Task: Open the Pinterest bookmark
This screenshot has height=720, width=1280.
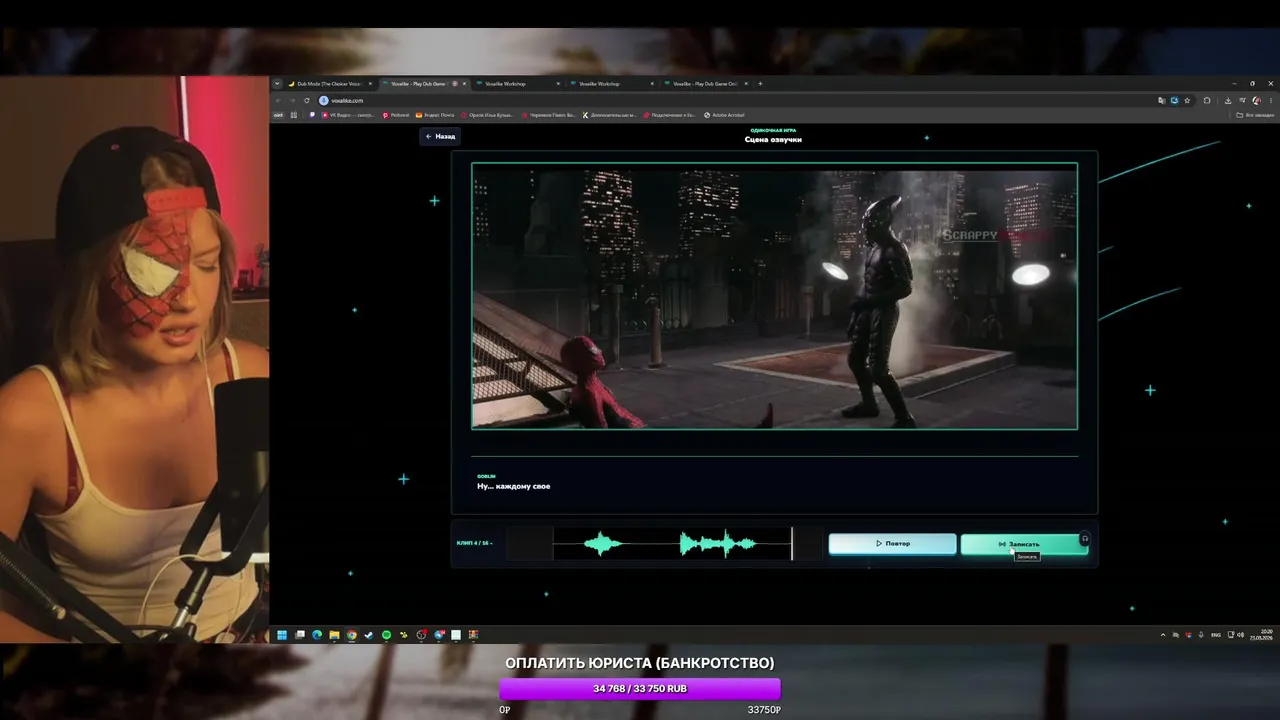Action: point(396,115)
